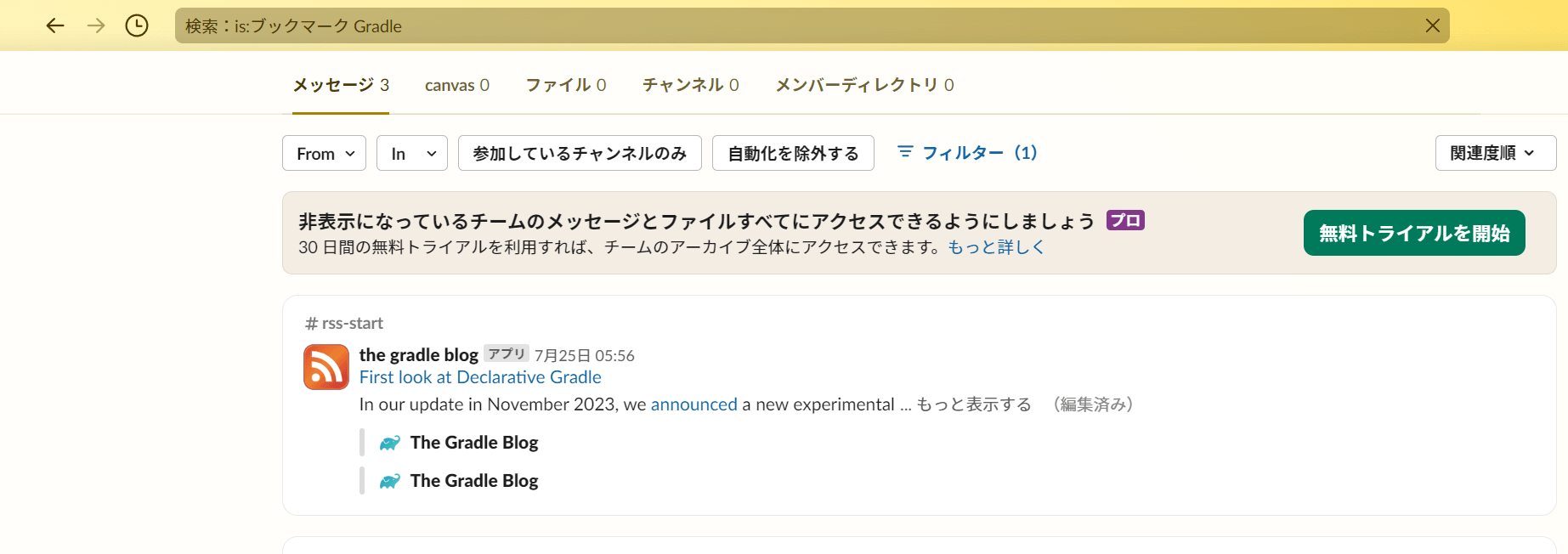Toggle 参加しているチャンネルのみ filter
Screen dimensions: 1568x554
pyautogui.click(x=580, y=153)
